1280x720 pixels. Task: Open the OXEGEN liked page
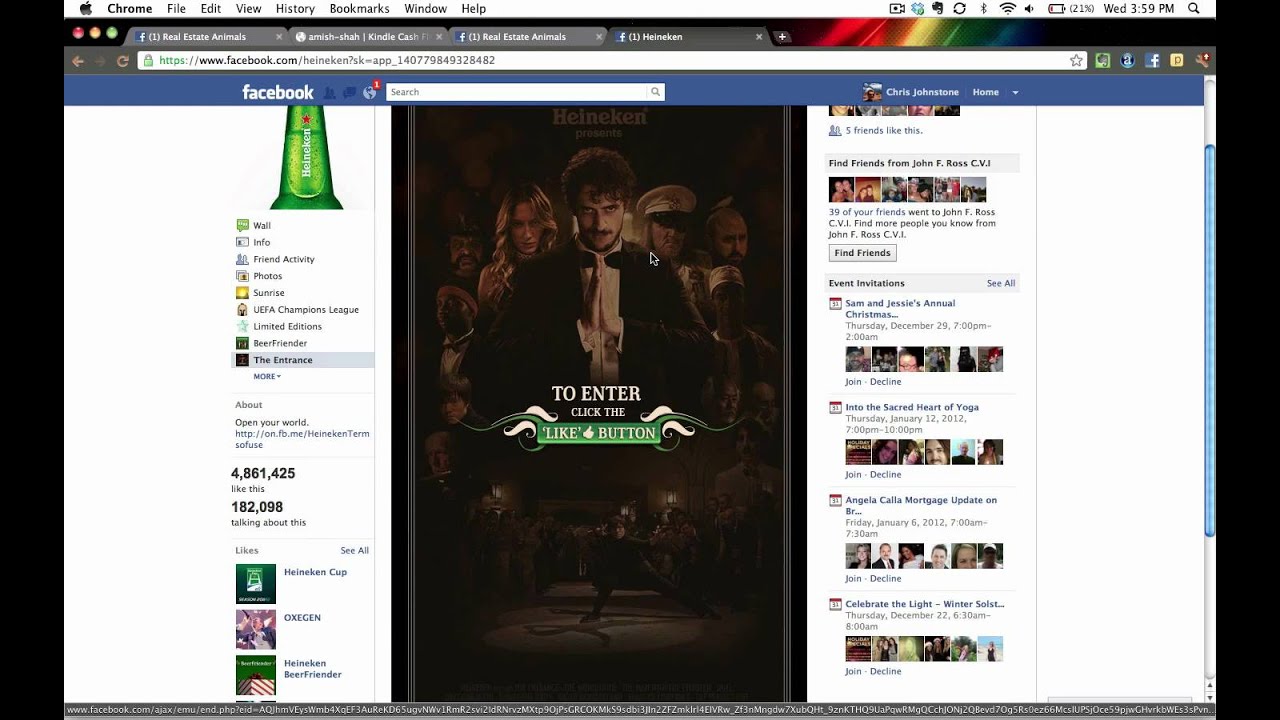302,618
